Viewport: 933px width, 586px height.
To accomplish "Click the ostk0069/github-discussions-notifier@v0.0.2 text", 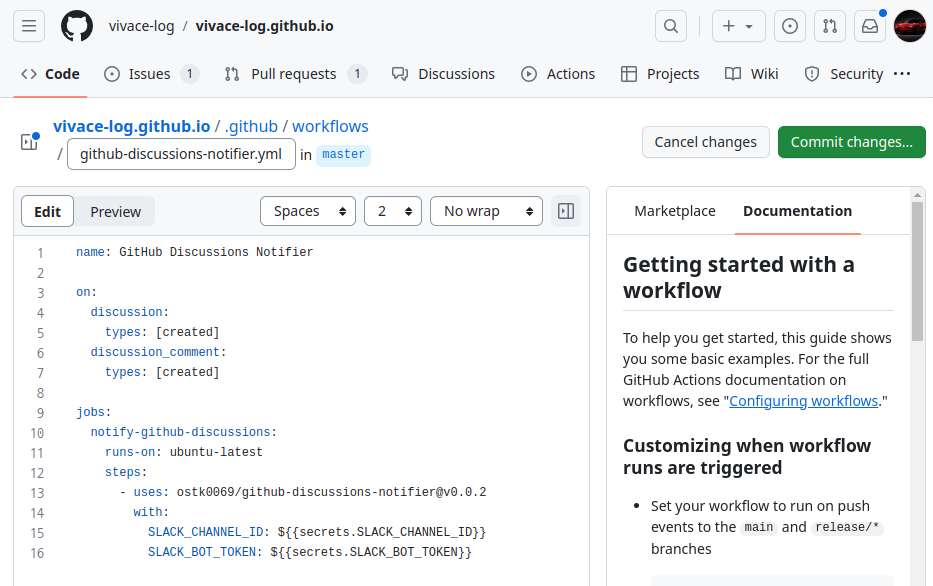I will pos(331,492).
